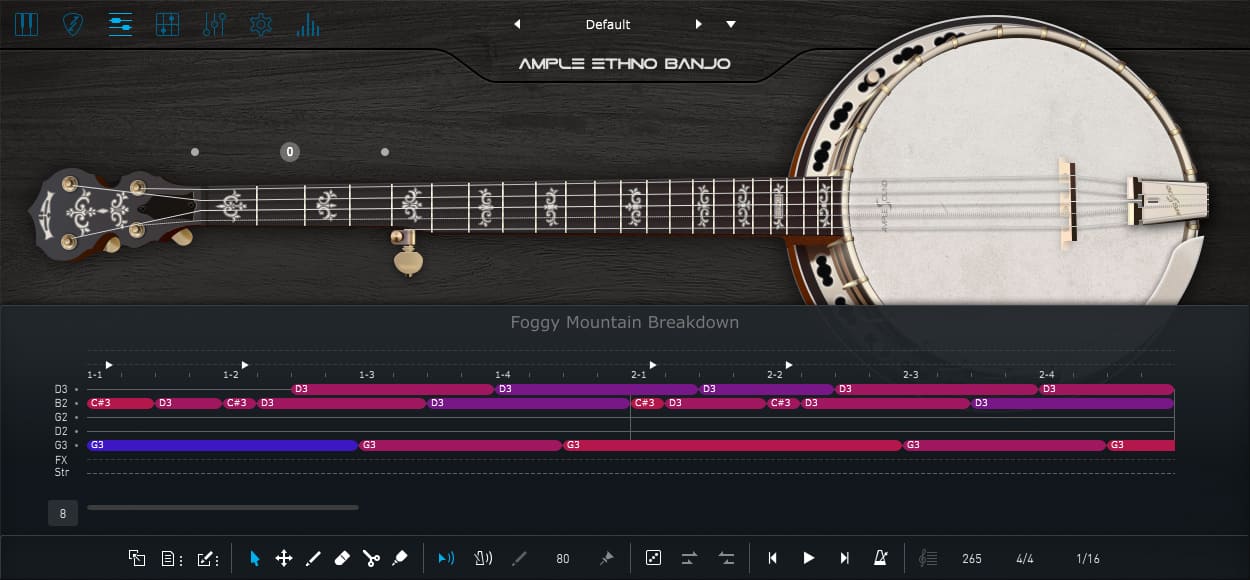This screenshot has height=580, width=1250.
Task: Click the play marker above beat 2-2
Action: pyautogui.click(x=789, y=365)
